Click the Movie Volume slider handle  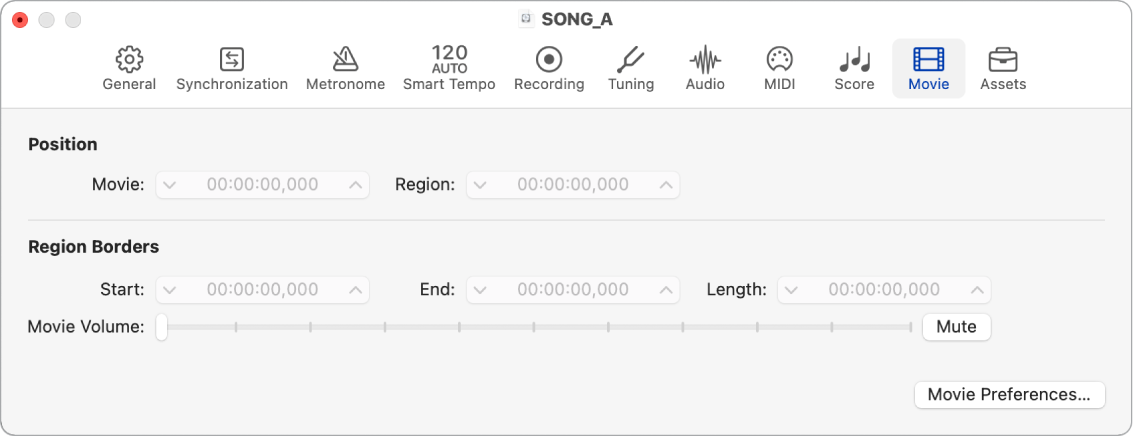[x=161, y=327]
